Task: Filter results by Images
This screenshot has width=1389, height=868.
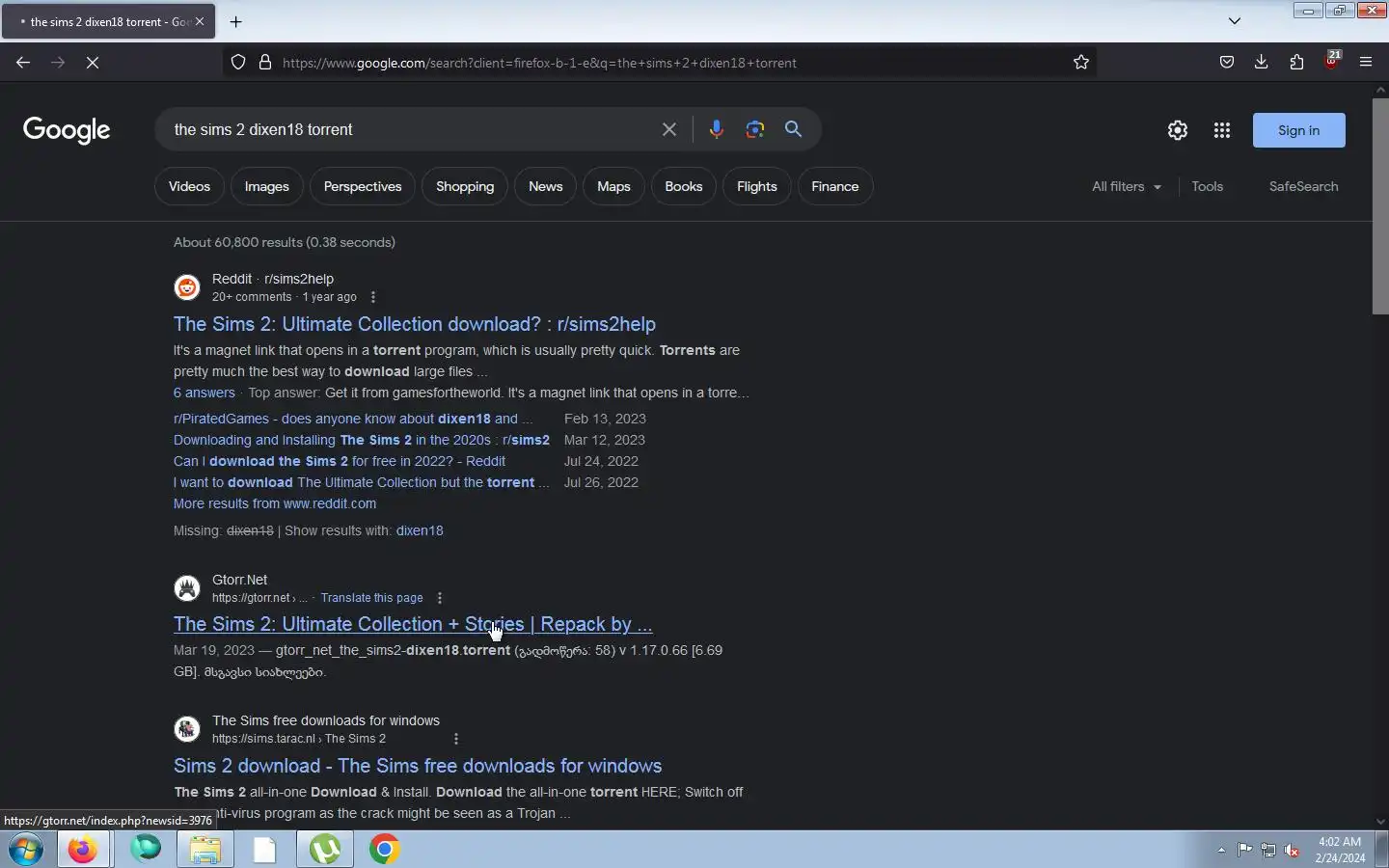Action: pyautogui.click(x=267, y=186)
